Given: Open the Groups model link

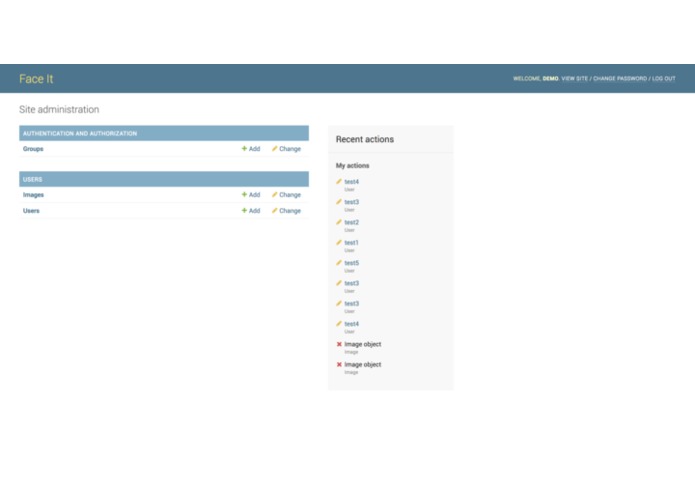Looking at the screenshot, I should (x=33, y=149).
